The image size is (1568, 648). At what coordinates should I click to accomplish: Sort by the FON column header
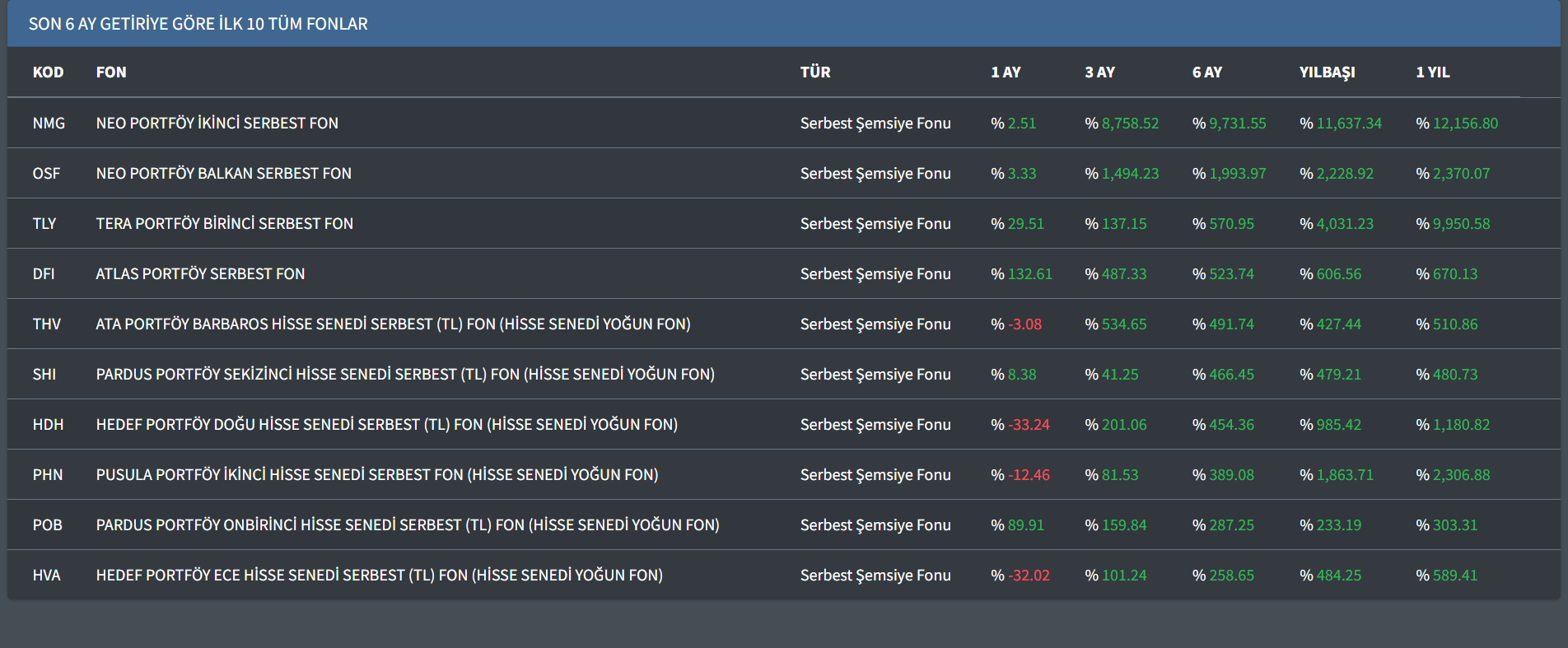click(x=111, y=72)
